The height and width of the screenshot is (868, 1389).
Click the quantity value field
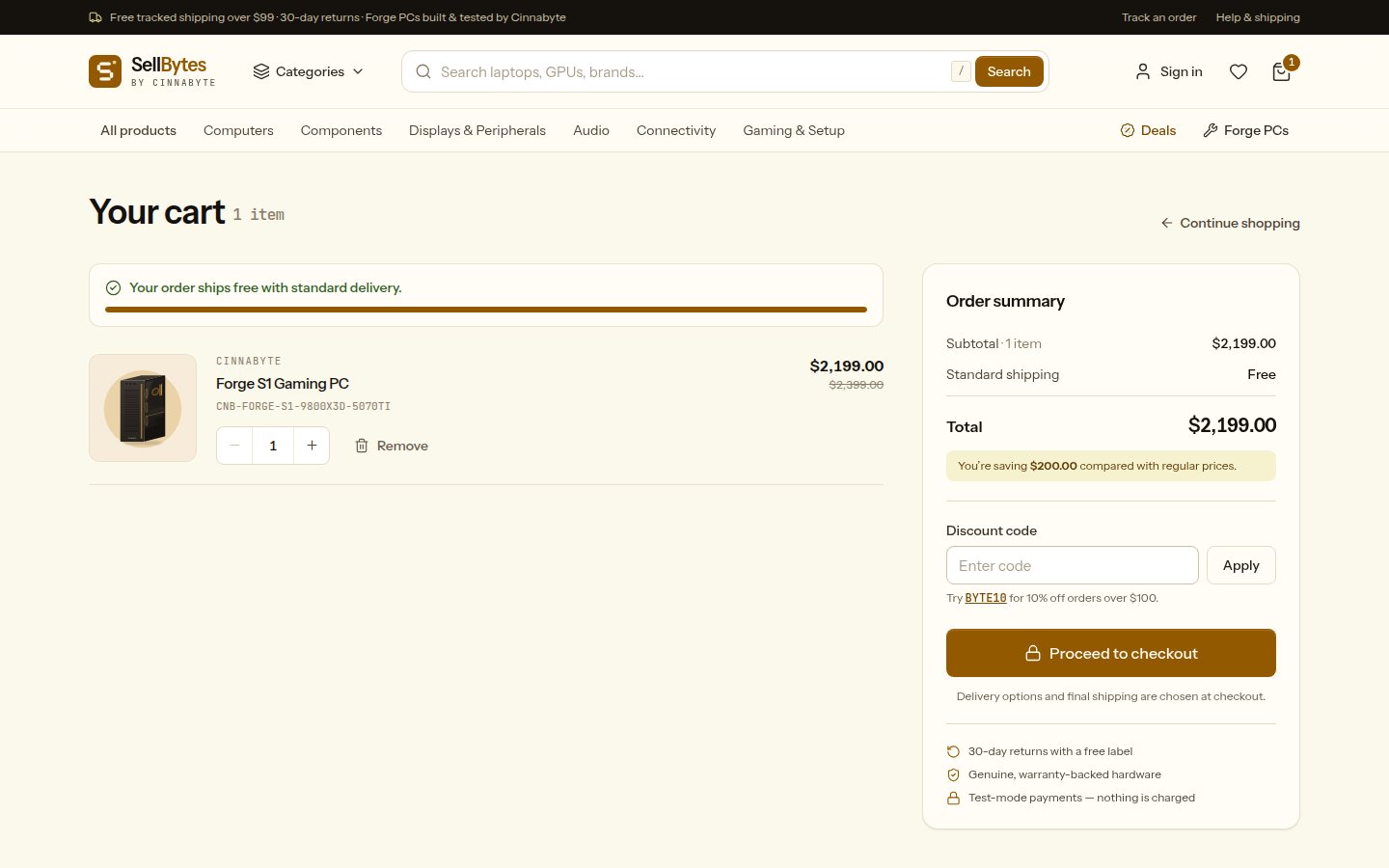pos(273,446)
